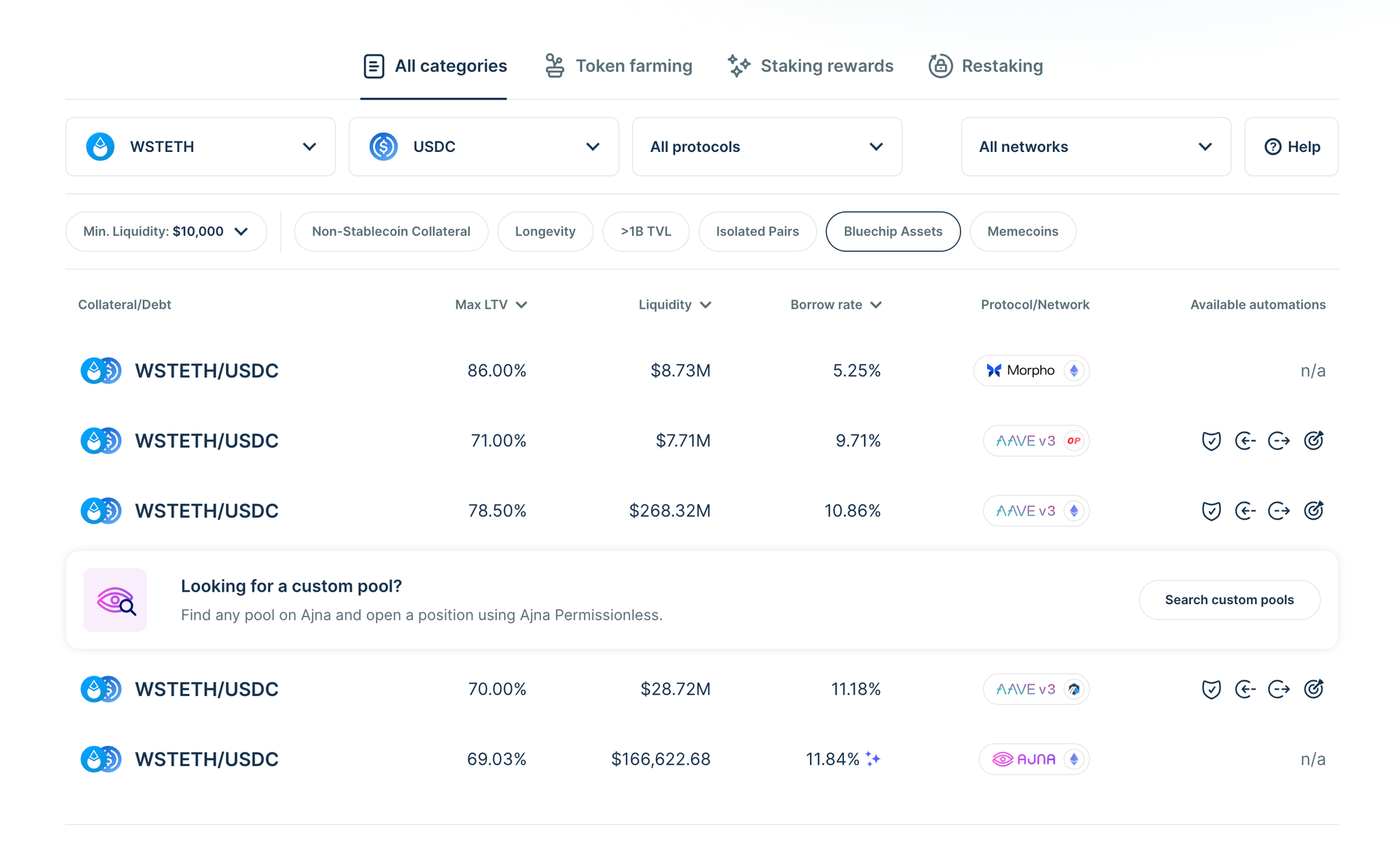Click left-arrow automation icon in 78.50% LTV row
1400x857 pixels.
[1245, 510]
